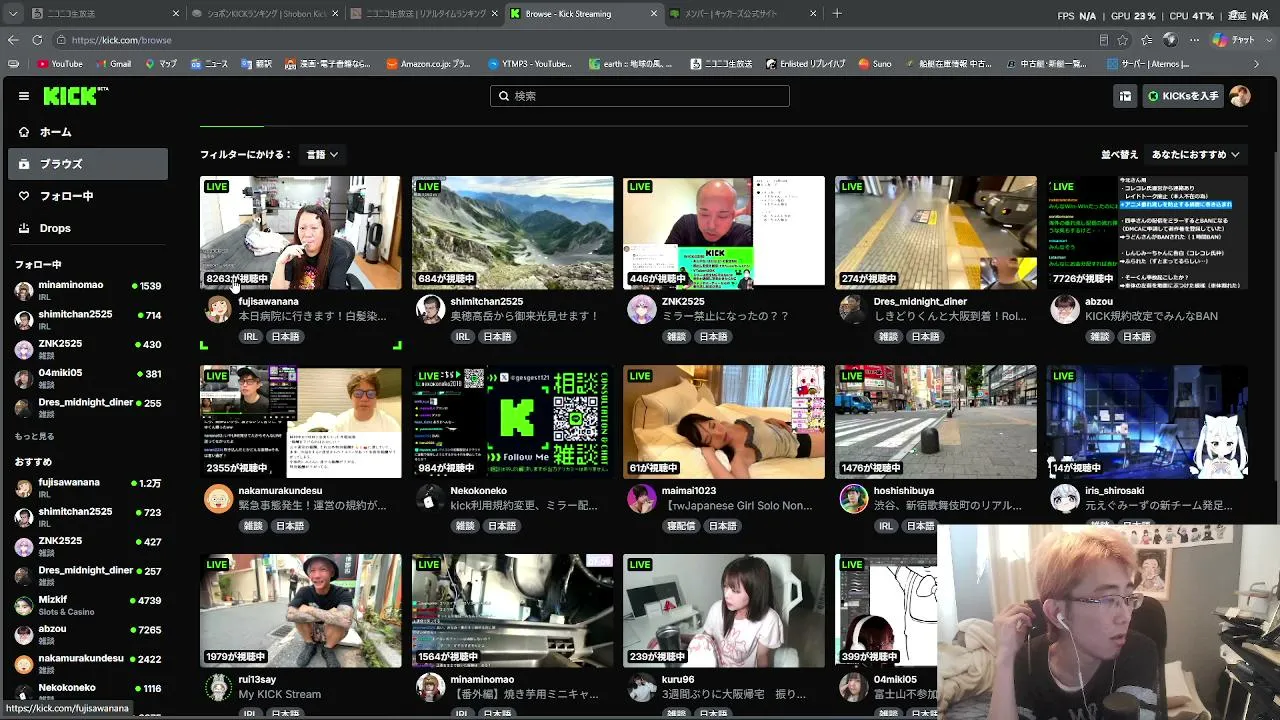Image resolution: width=1280 pixels, height=720 pixels.
Task: Go back with the browser back arrow
Action: point(13,40)
